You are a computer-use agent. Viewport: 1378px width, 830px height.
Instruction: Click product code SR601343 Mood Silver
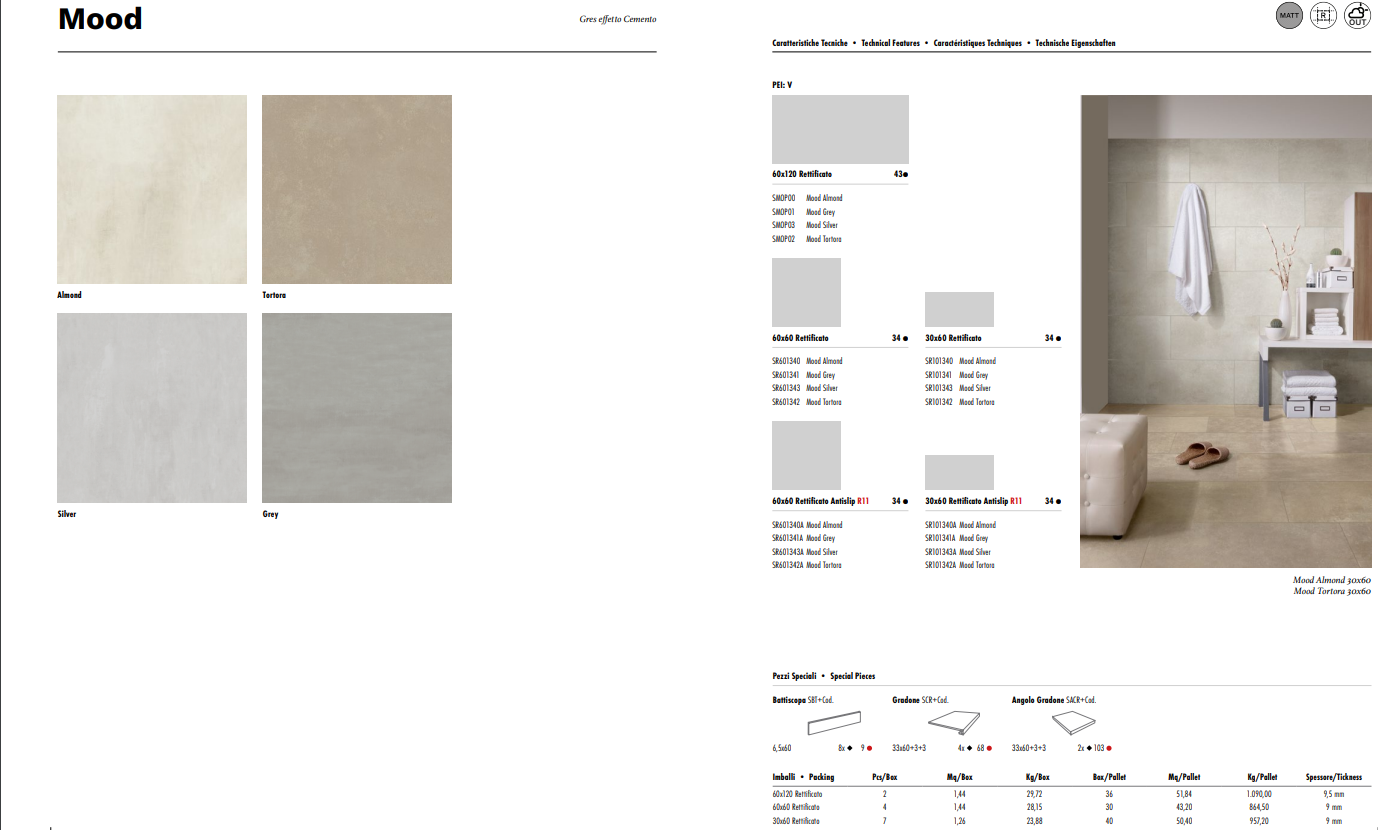point(805,388)
